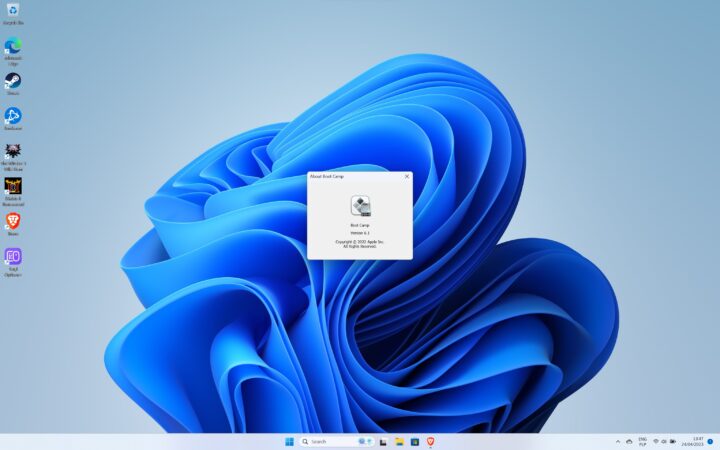The height and width of the screenshot is (450, 720).
Task: Select the Microsoft Edge desktop shortcut
Action: coord(13,51)
